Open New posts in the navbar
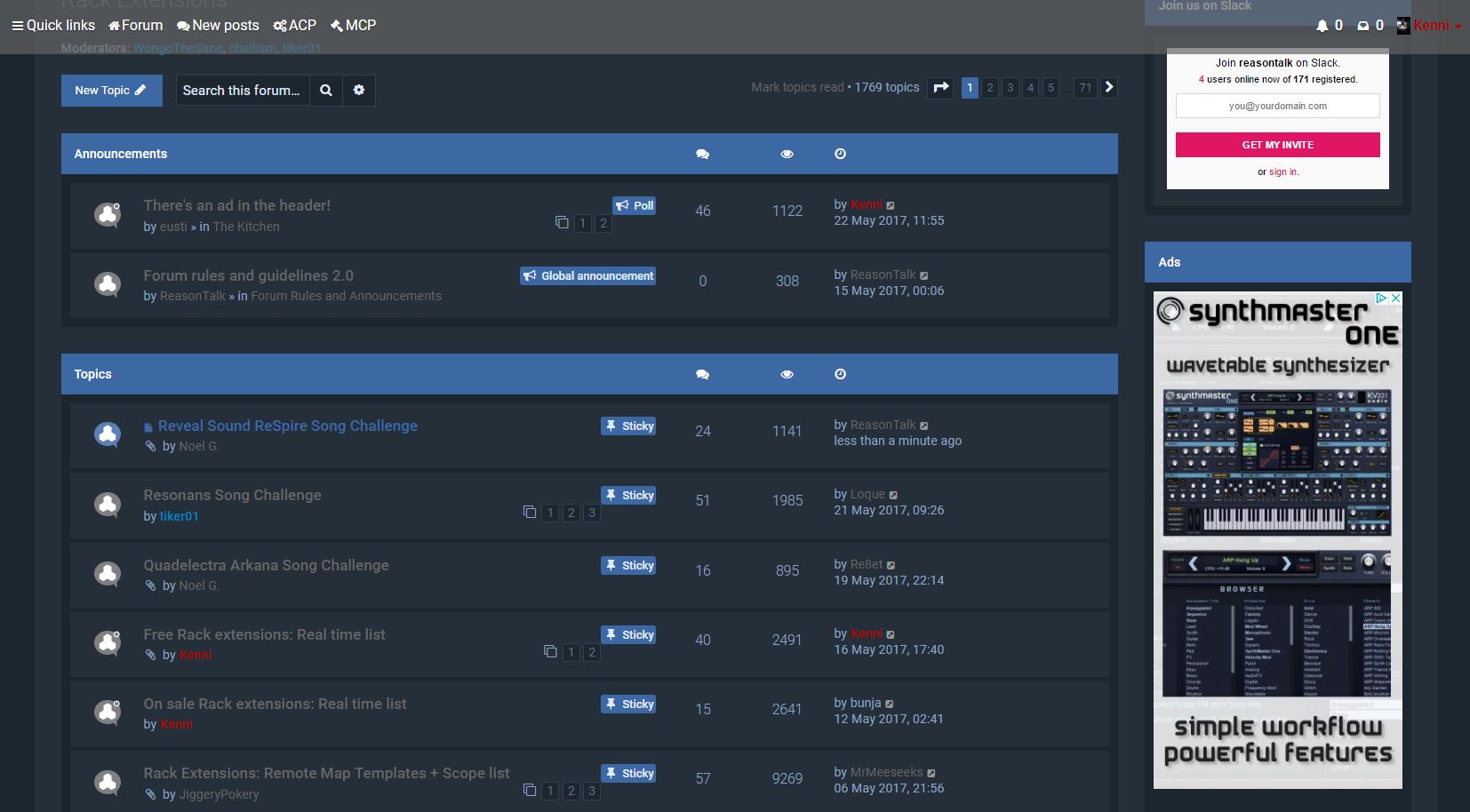 point(218,25)
